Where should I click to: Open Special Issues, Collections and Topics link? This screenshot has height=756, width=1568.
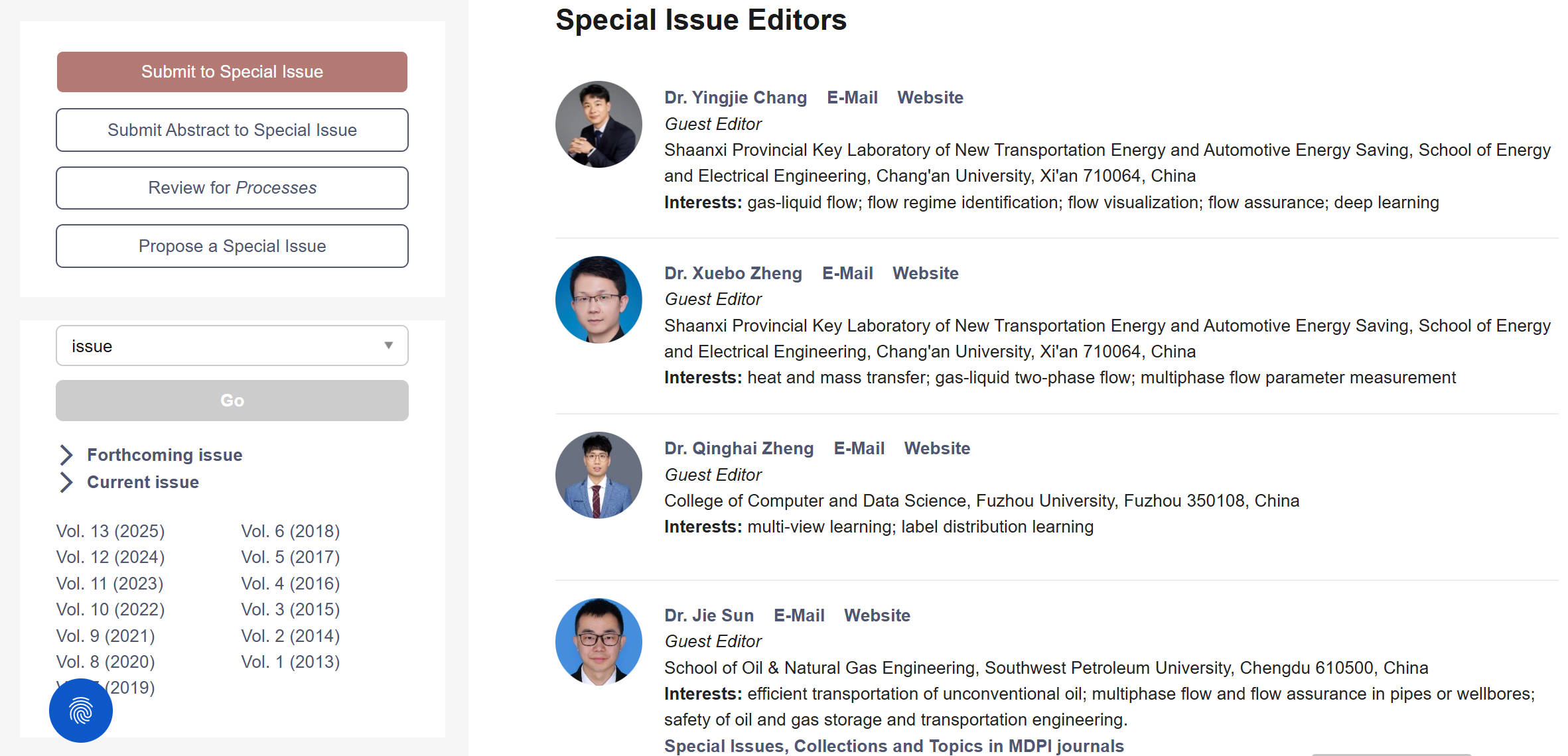click(x=893, y=746)
